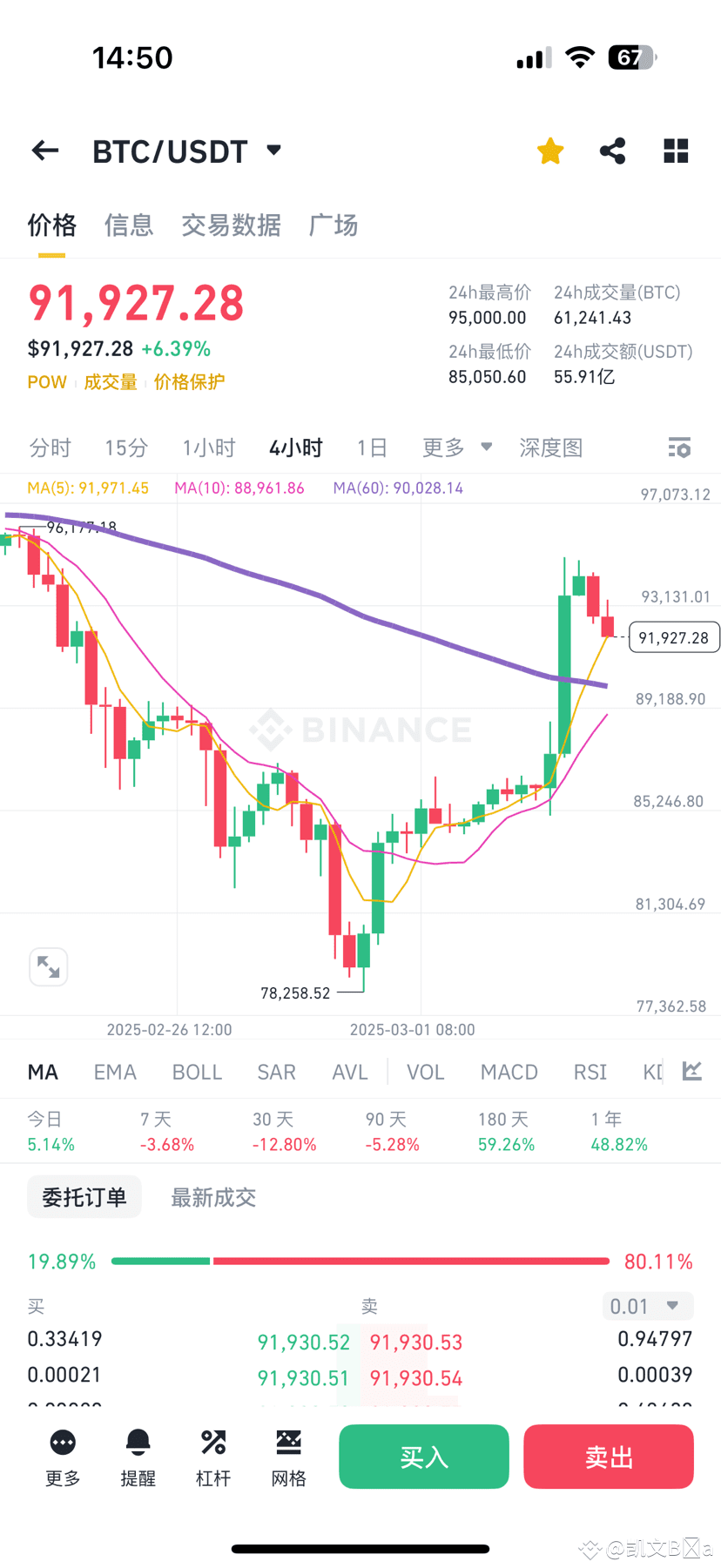Viewport: 721px width, 1568px height.
Task: Expand the 更多 timeframe dropdown
Action: [457, 447]
